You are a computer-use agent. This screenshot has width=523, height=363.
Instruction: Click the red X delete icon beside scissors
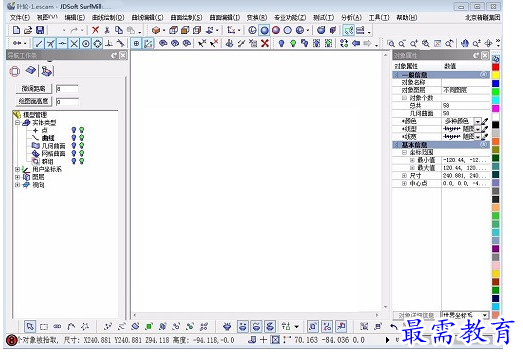95,30
